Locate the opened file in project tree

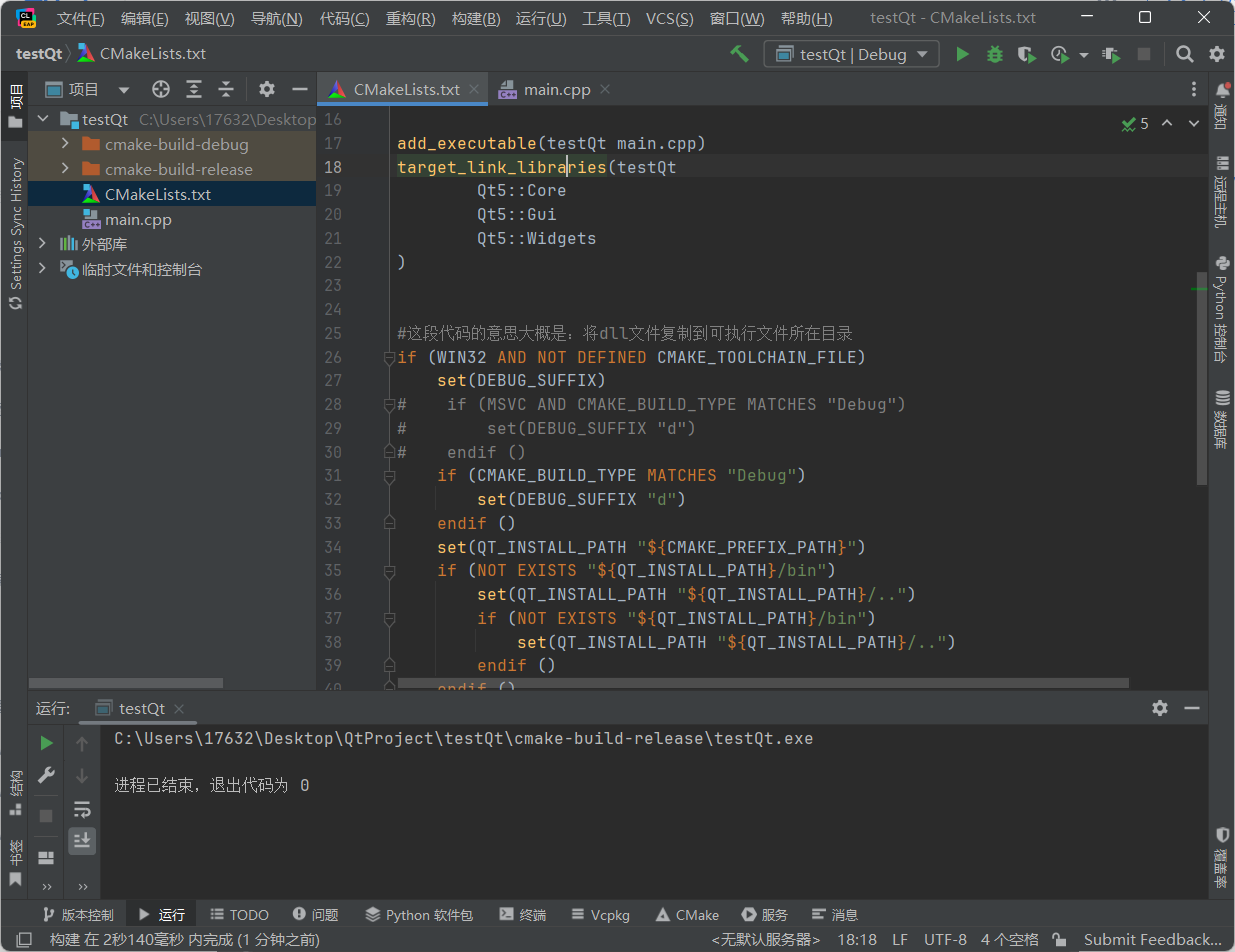[161, 89]
